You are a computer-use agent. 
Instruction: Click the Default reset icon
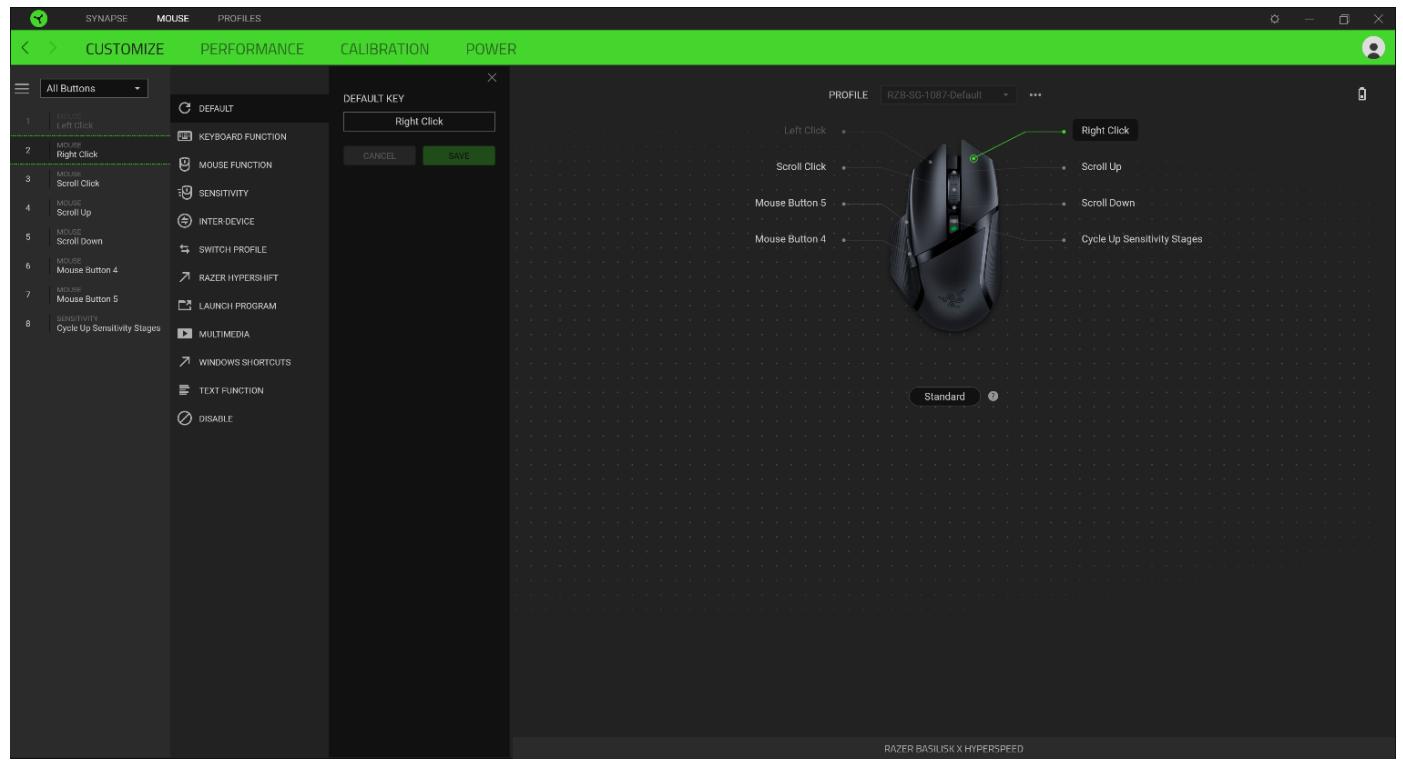[184, 107]
